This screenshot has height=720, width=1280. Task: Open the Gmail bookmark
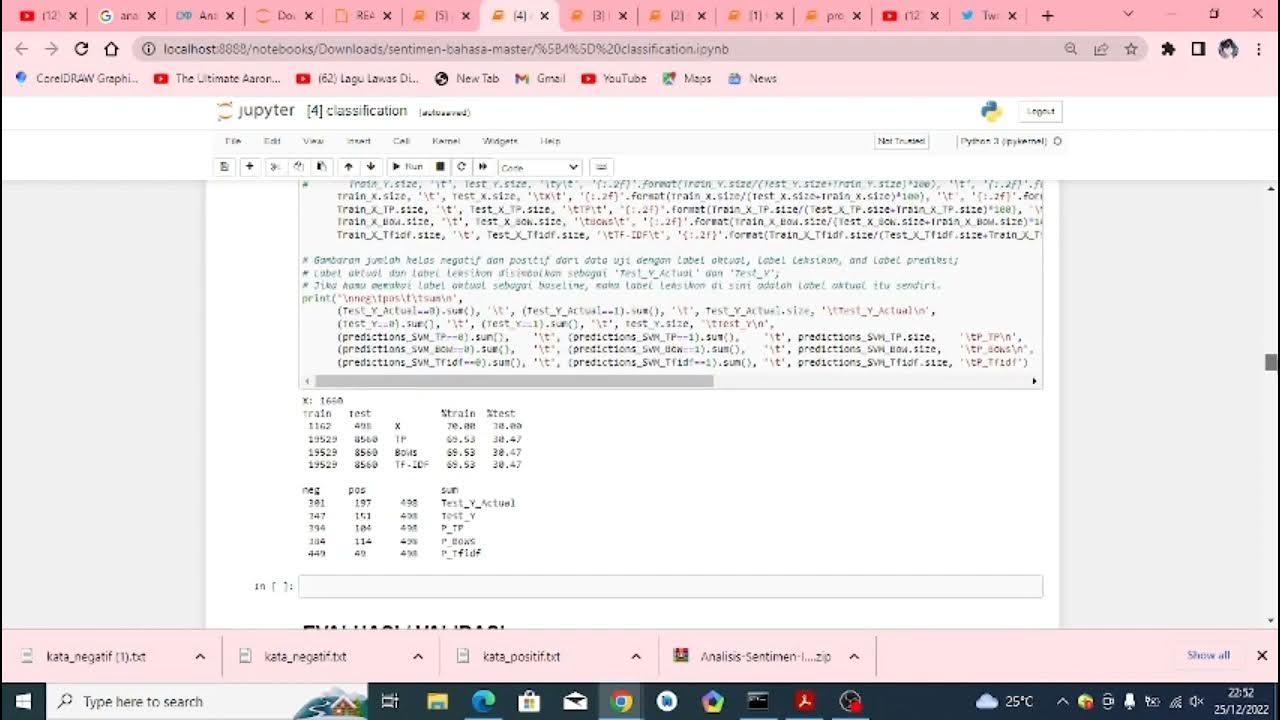pos(540,78)
